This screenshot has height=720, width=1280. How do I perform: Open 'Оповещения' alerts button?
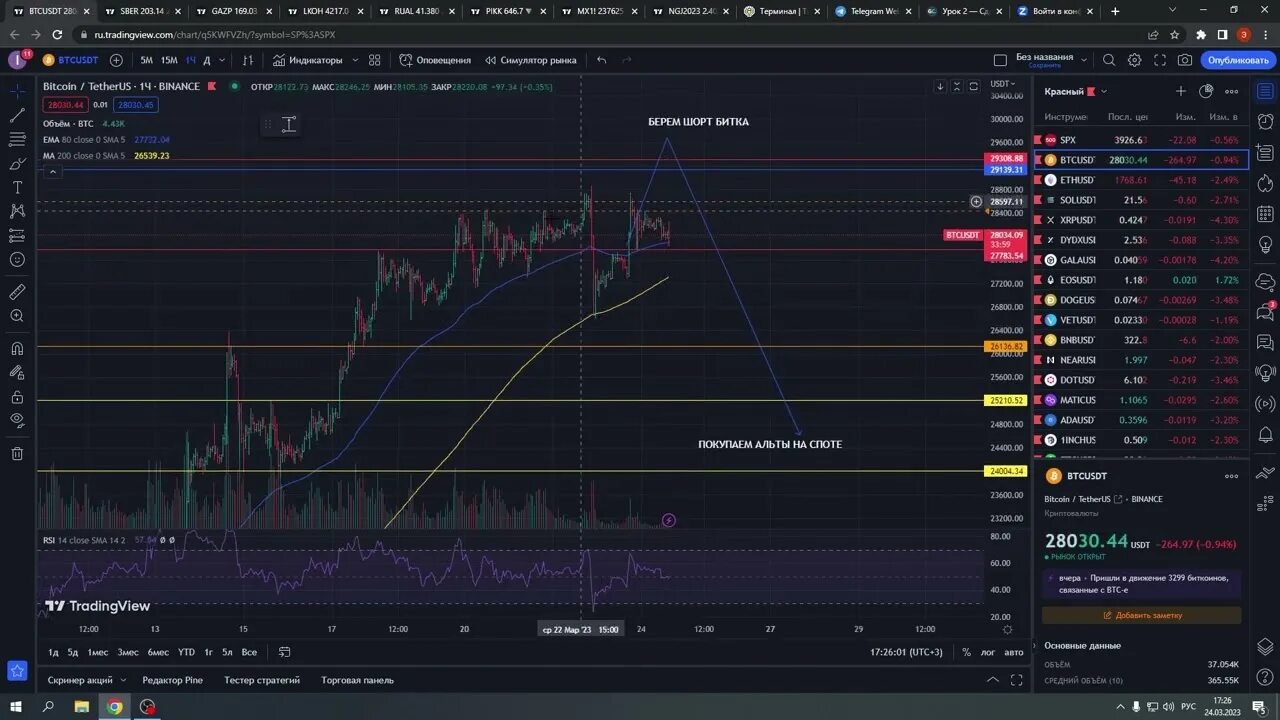pyautogui.click(x=435, y=60)
